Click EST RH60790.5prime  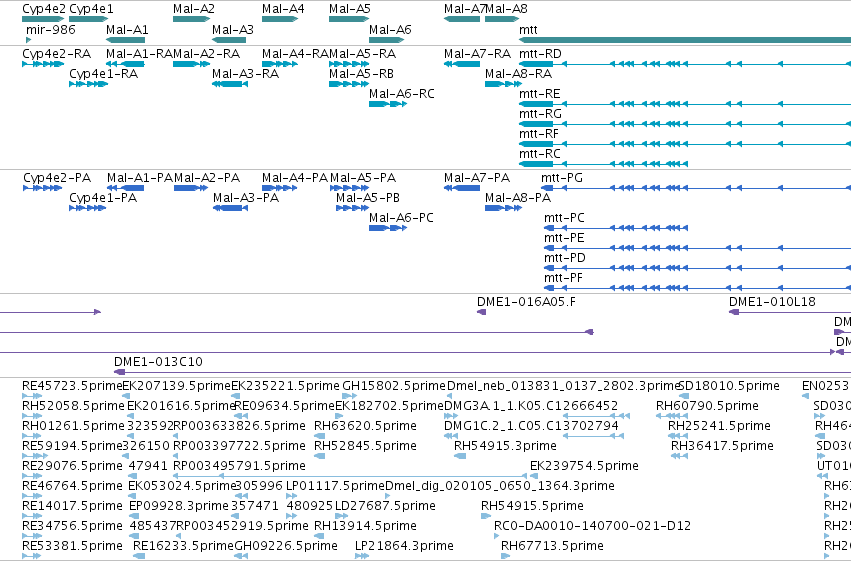[x=672, y=416]
